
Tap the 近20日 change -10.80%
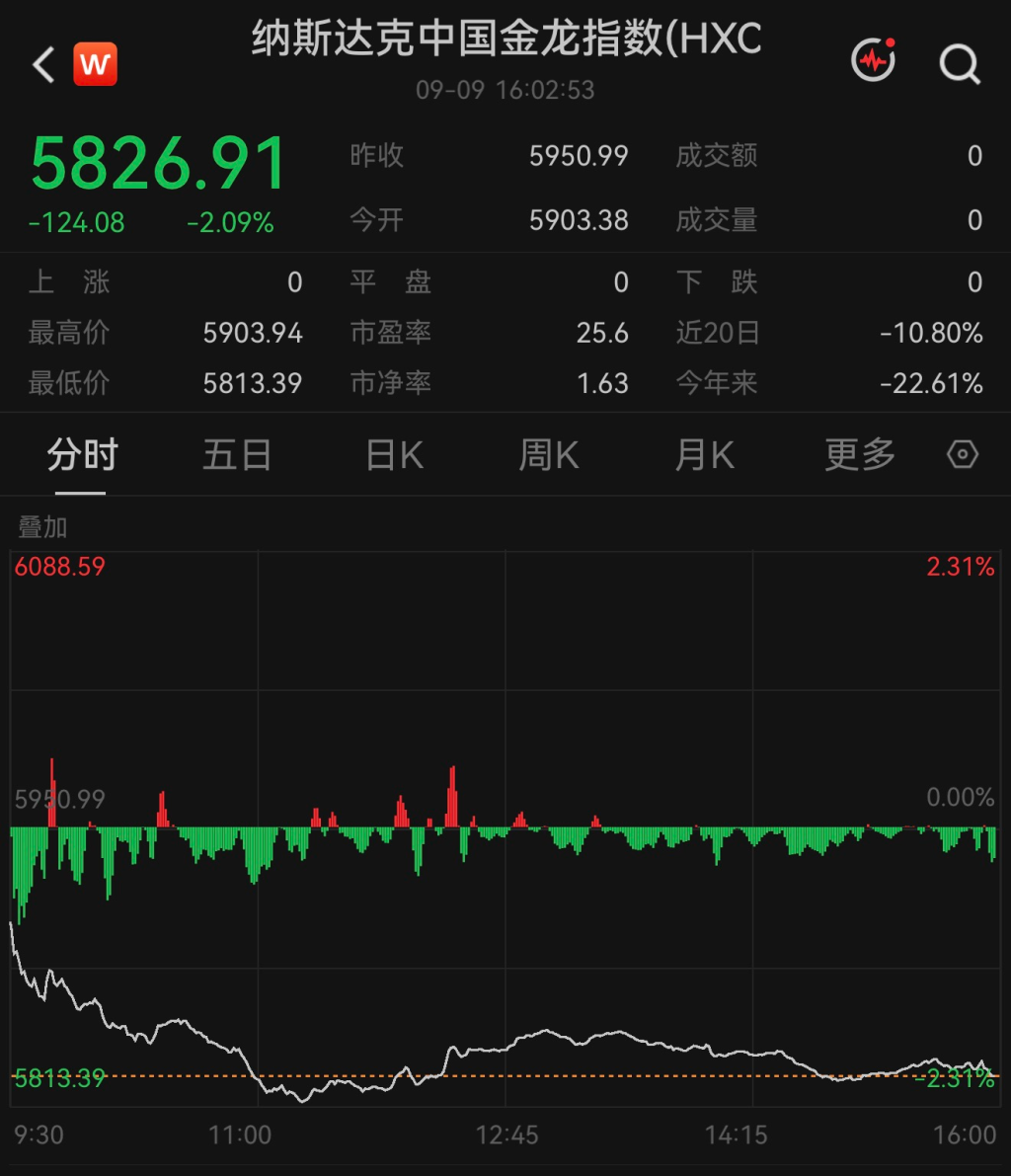(931, 333)
